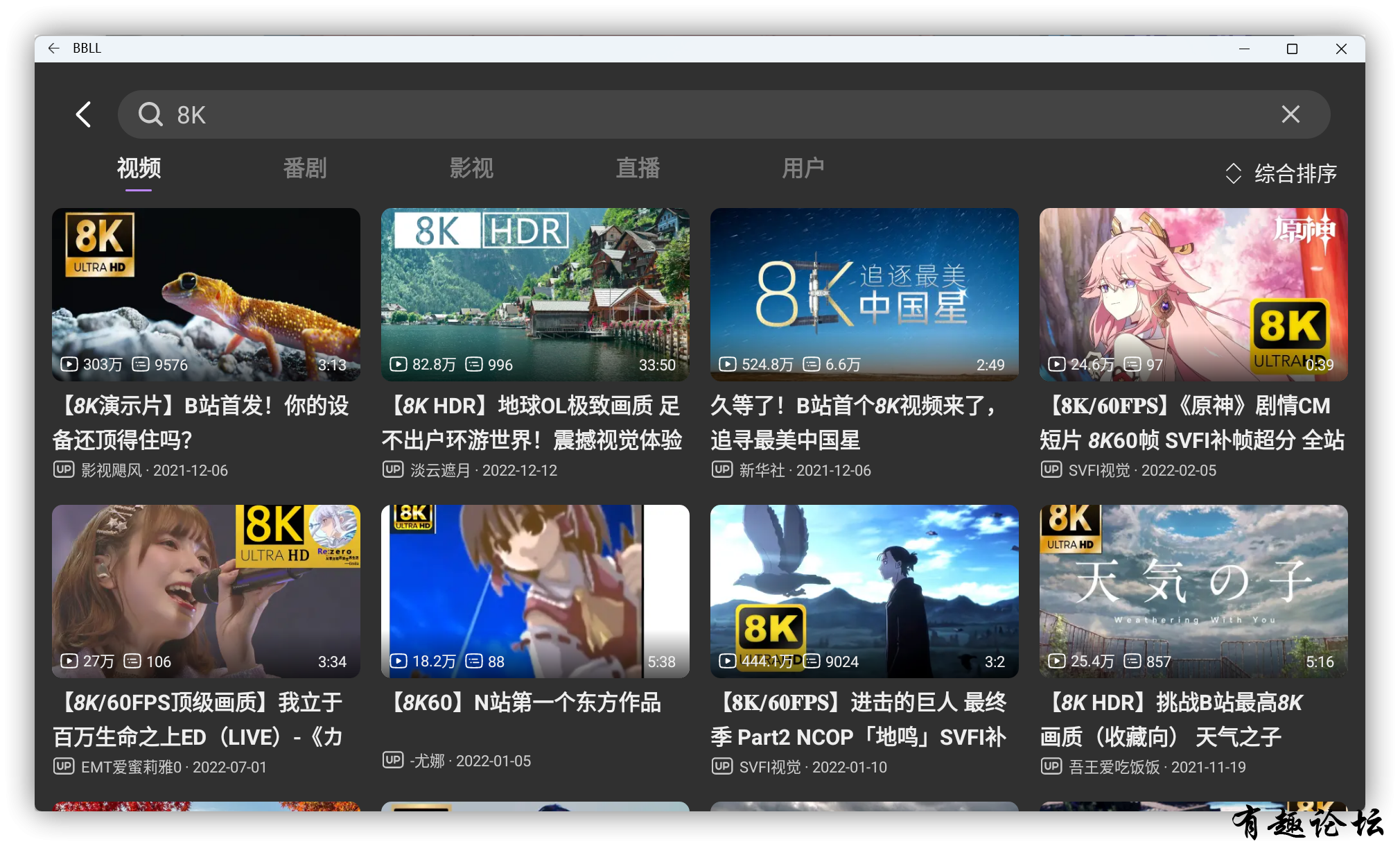Click UP badge beside 淡云遮月

[393, 469]
